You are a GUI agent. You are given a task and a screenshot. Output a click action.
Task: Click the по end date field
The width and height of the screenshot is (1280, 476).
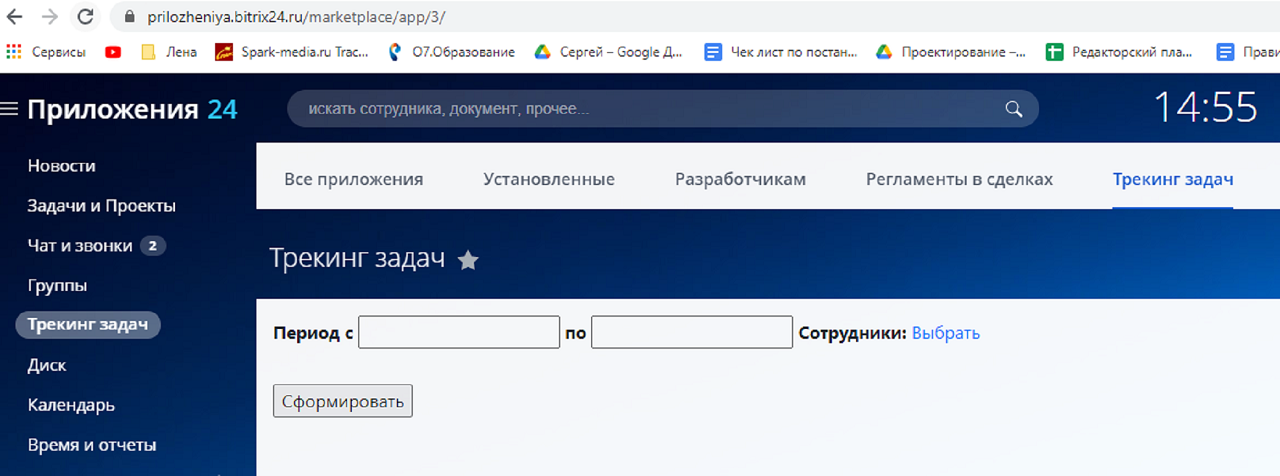point(692,332)
